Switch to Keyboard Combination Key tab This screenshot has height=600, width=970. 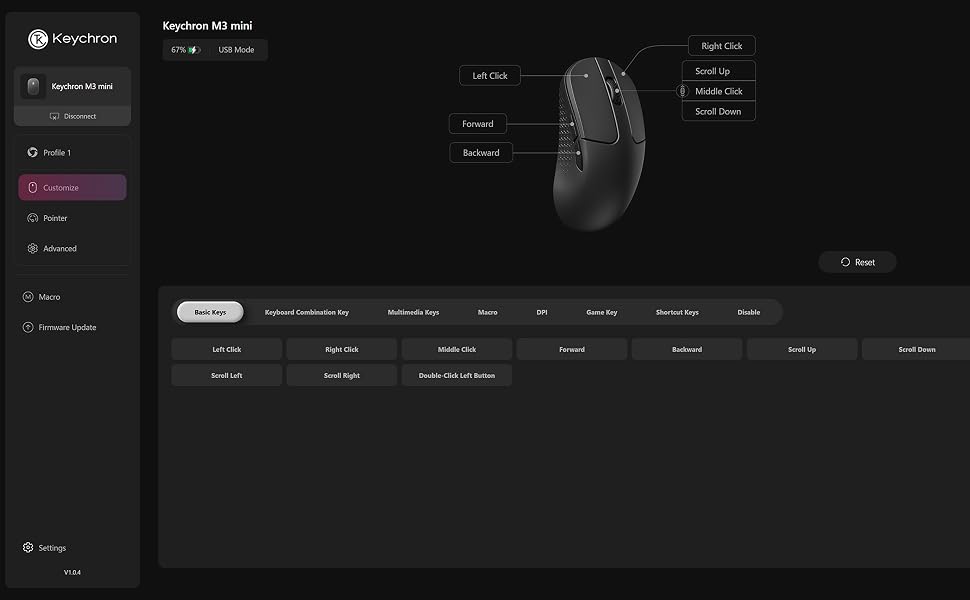tap(307, 312)
